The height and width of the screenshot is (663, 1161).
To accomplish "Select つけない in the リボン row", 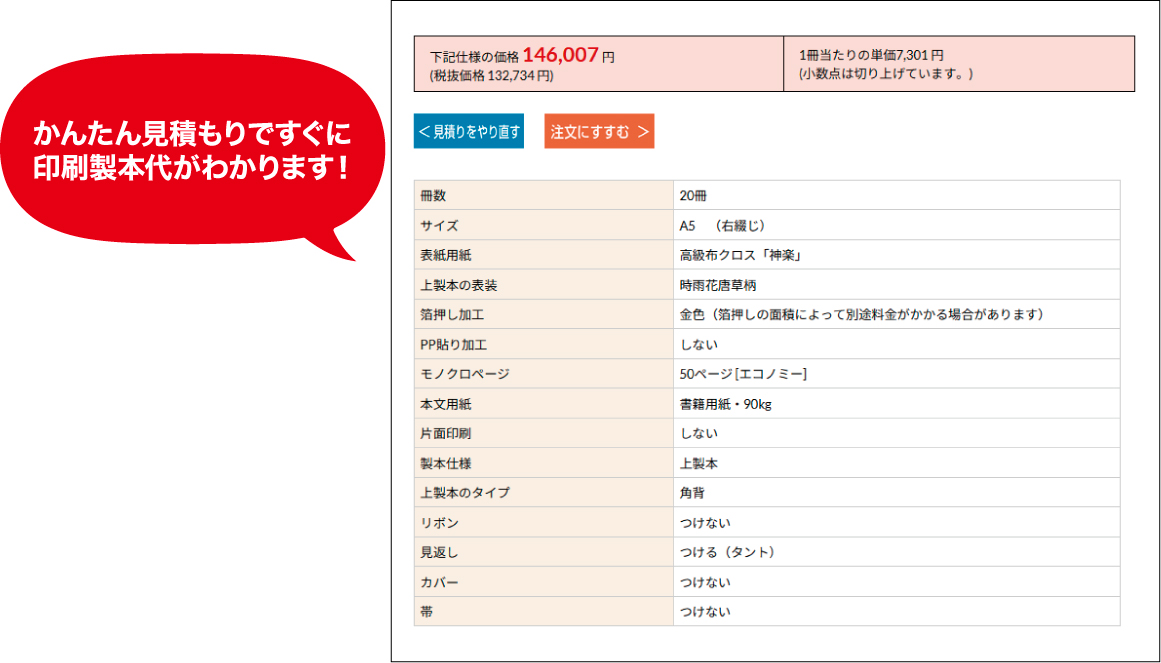I will click(705, 523).
